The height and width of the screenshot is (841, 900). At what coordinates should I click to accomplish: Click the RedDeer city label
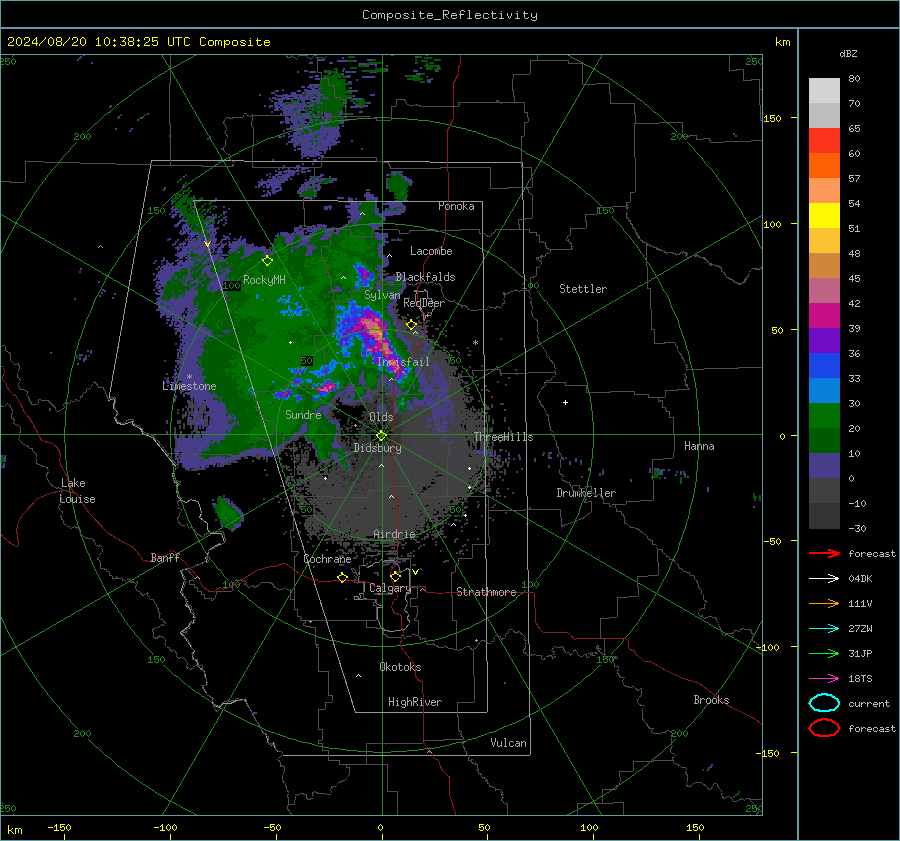(x=424, y=303)
